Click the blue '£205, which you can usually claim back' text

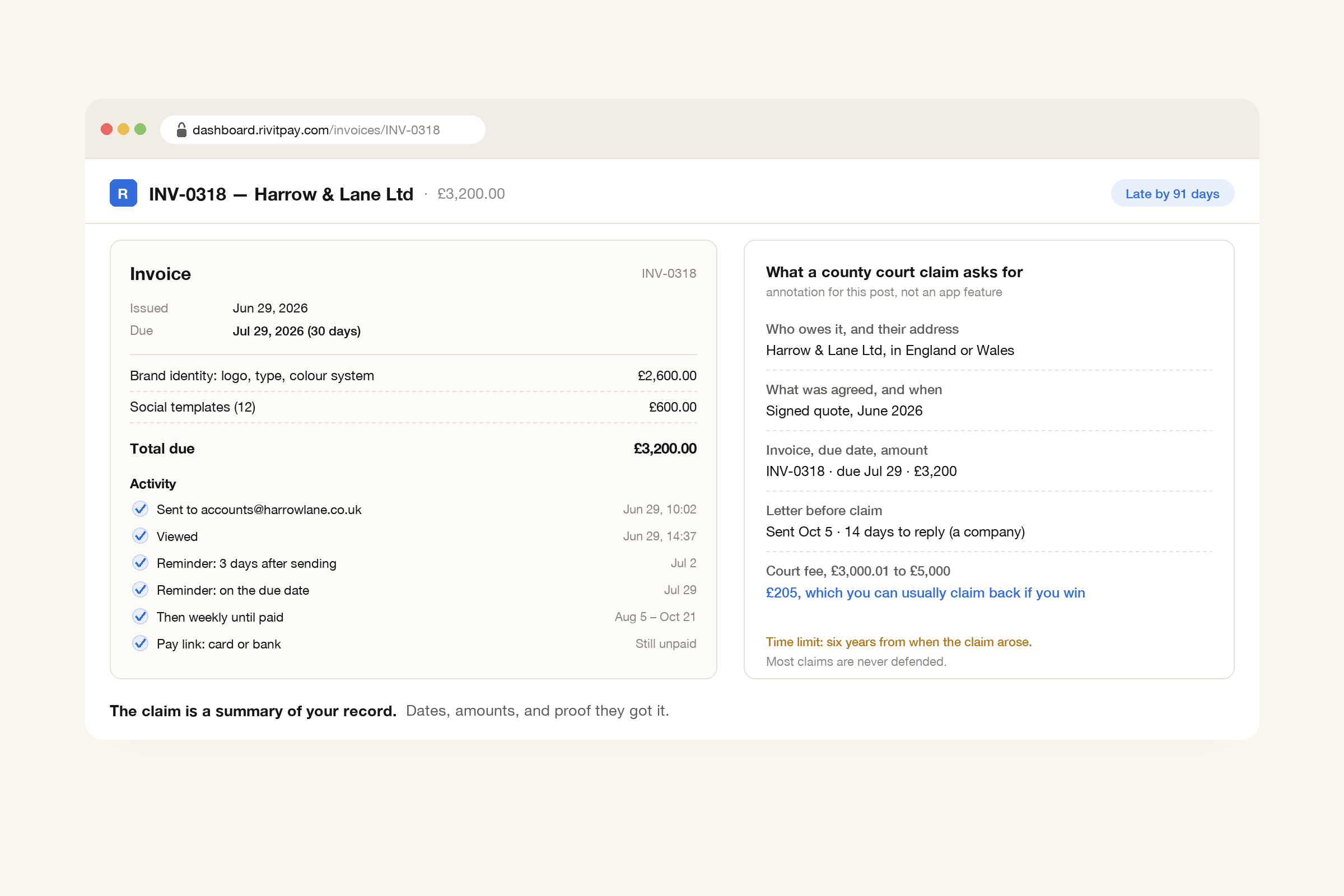925,592
